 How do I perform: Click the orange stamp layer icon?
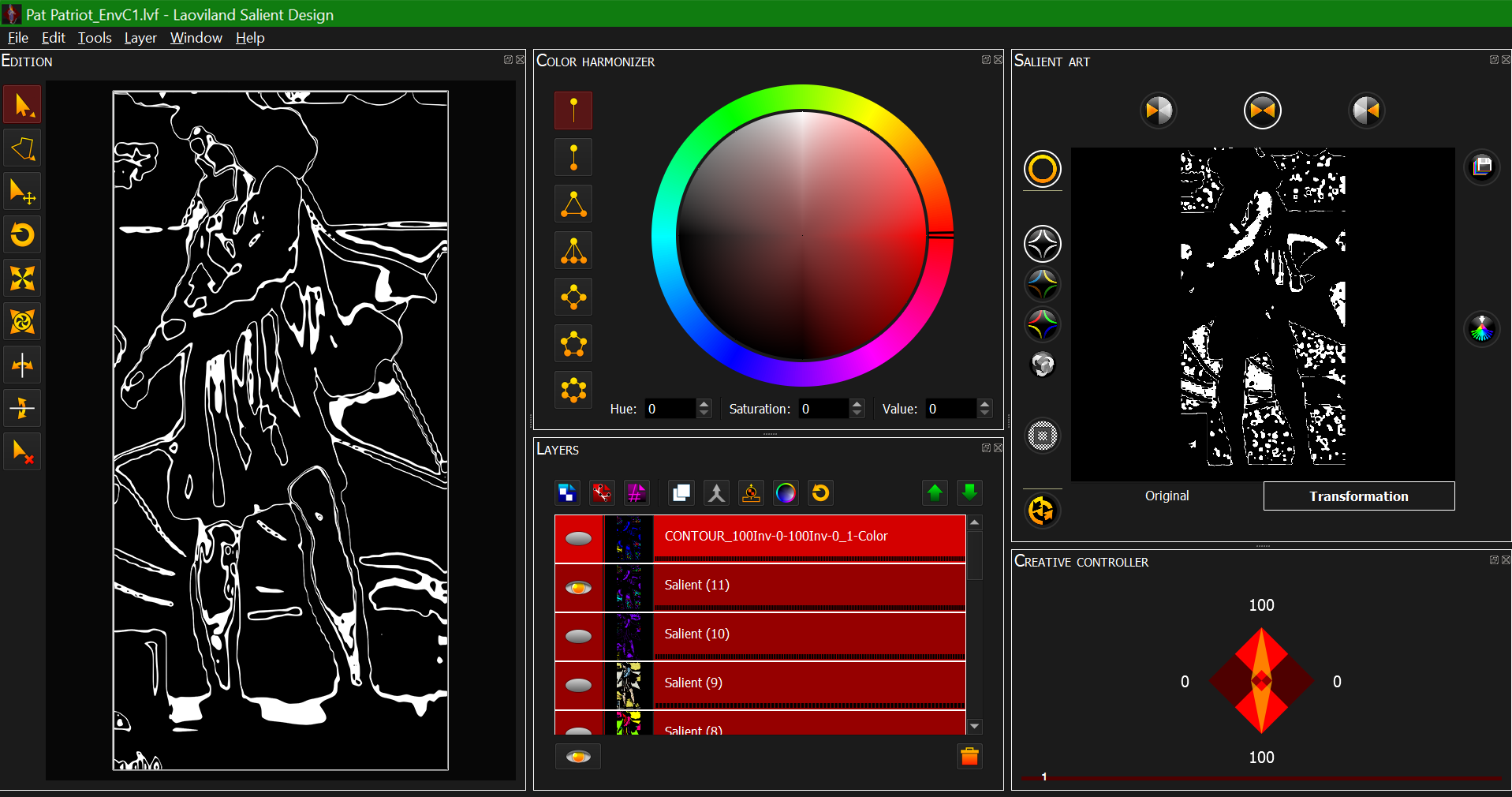751,493
